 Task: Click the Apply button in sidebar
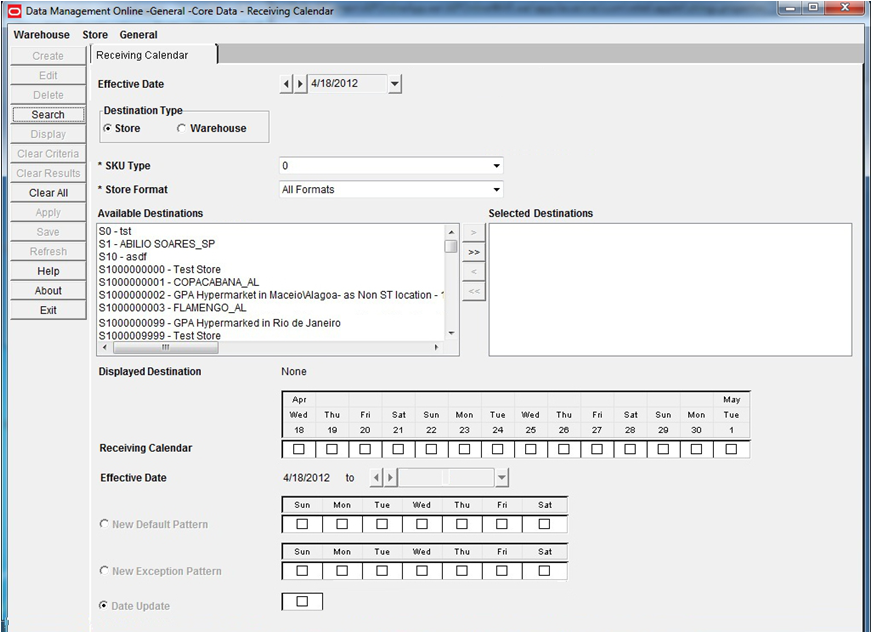48,212
